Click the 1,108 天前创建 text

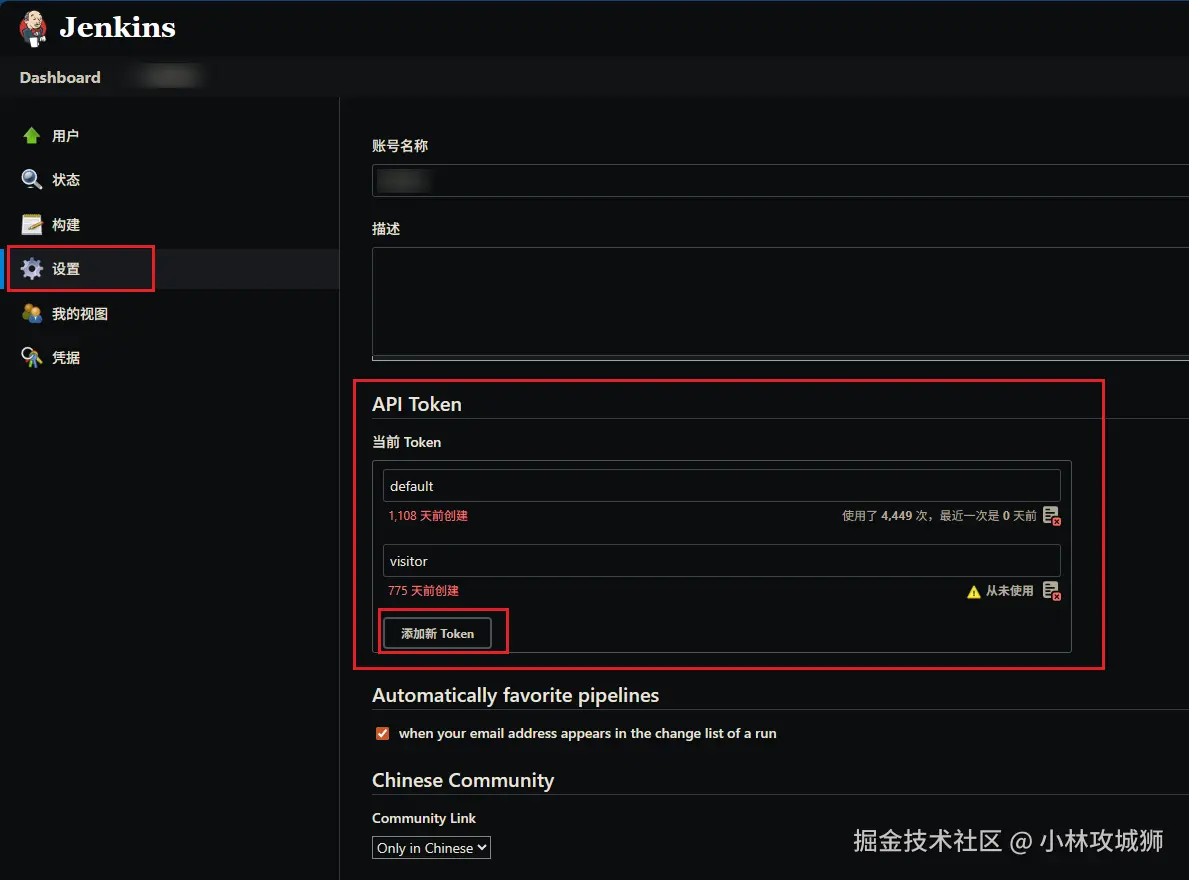coord(428,515)
